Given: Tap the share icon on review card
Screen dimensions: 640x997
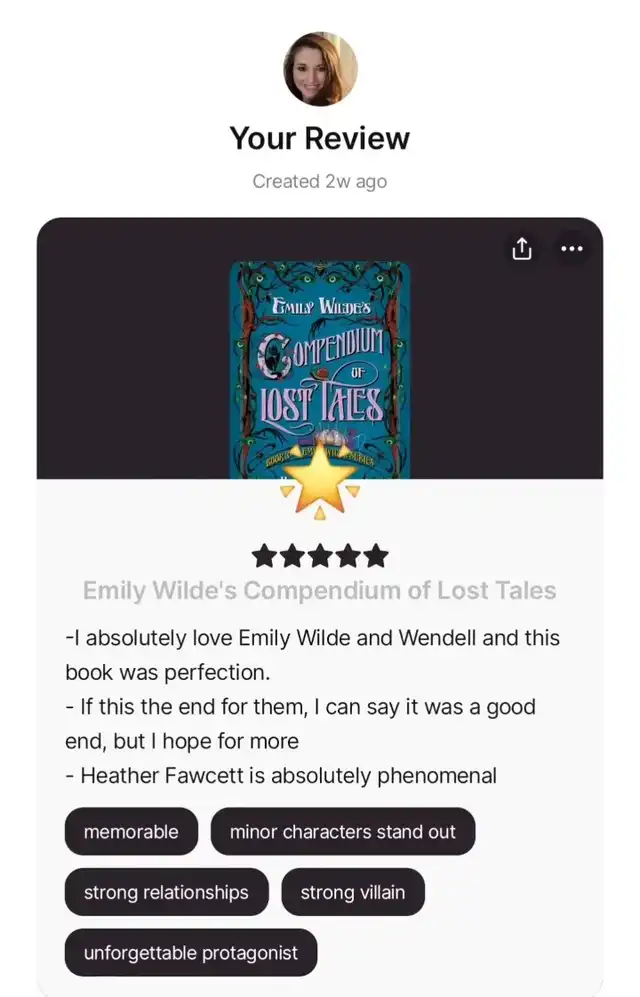Looking at the screenshot, I should tap(522, 249).
